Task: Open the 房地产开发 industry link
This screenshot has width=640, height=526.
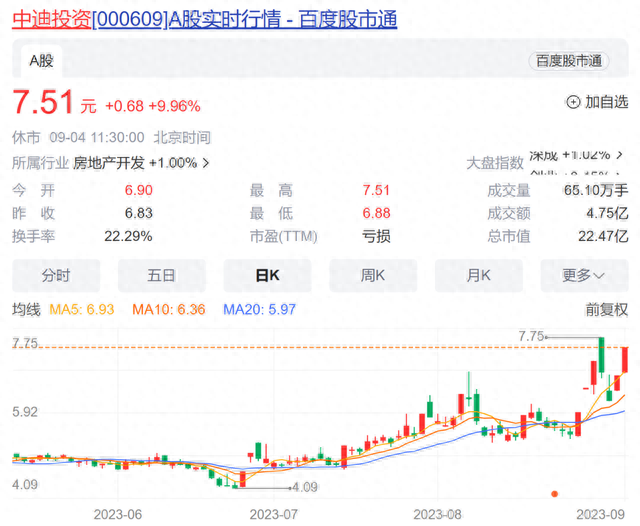Action: (109, 163)
